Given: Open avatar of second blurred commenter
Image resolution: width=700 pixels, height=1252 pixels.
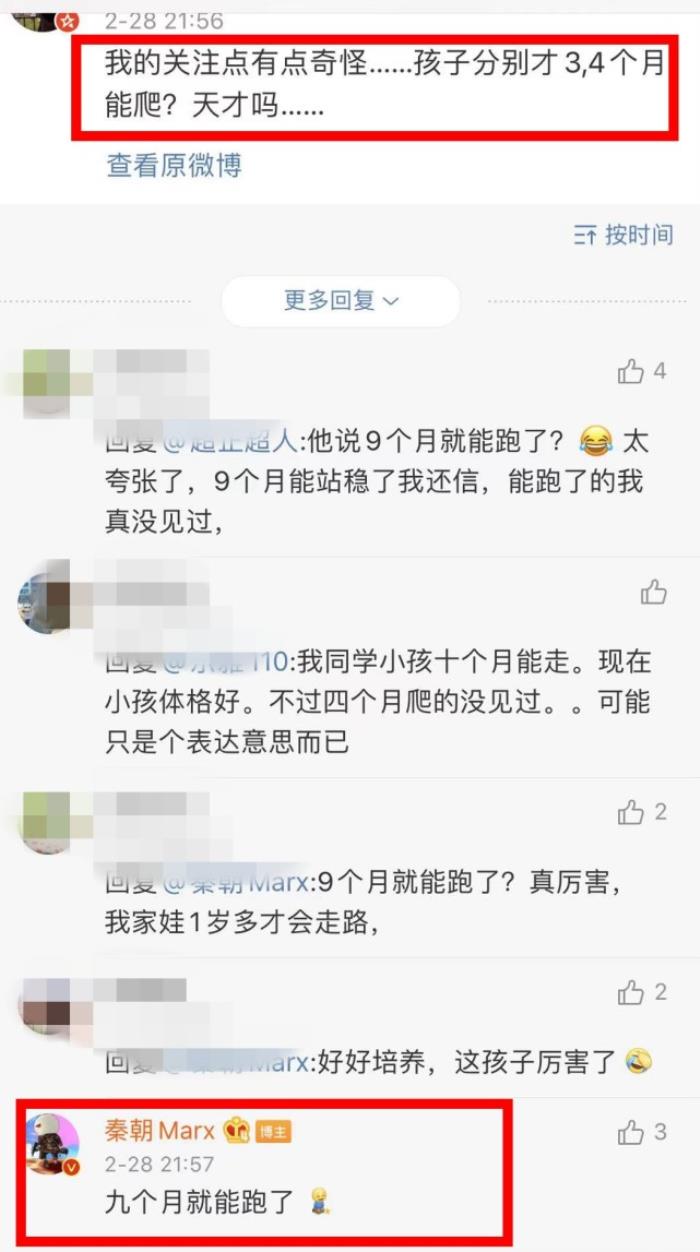Looking at the screenshot, I should click(45, 600).
